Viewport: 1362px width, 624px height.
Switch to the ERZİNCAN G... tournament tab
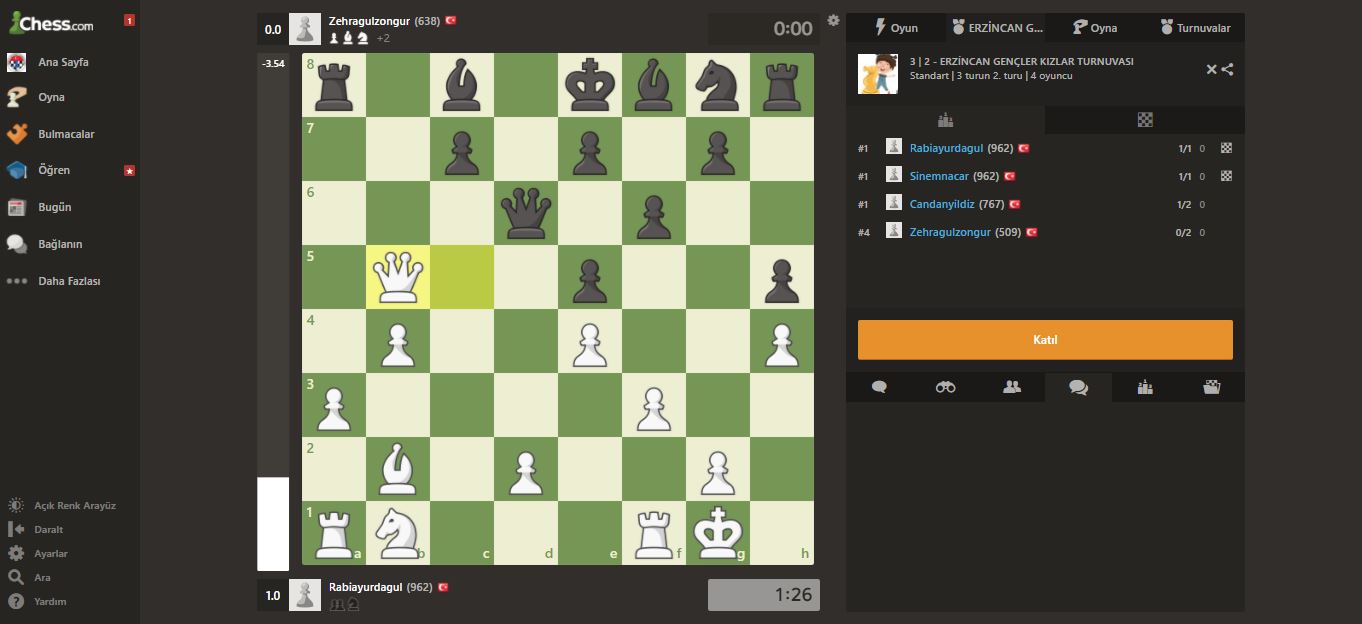996,28
